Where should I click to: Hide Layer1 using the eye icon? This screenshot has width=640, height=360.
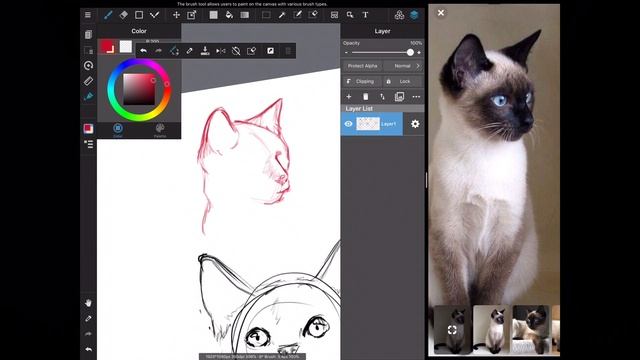tap(348, 124)
